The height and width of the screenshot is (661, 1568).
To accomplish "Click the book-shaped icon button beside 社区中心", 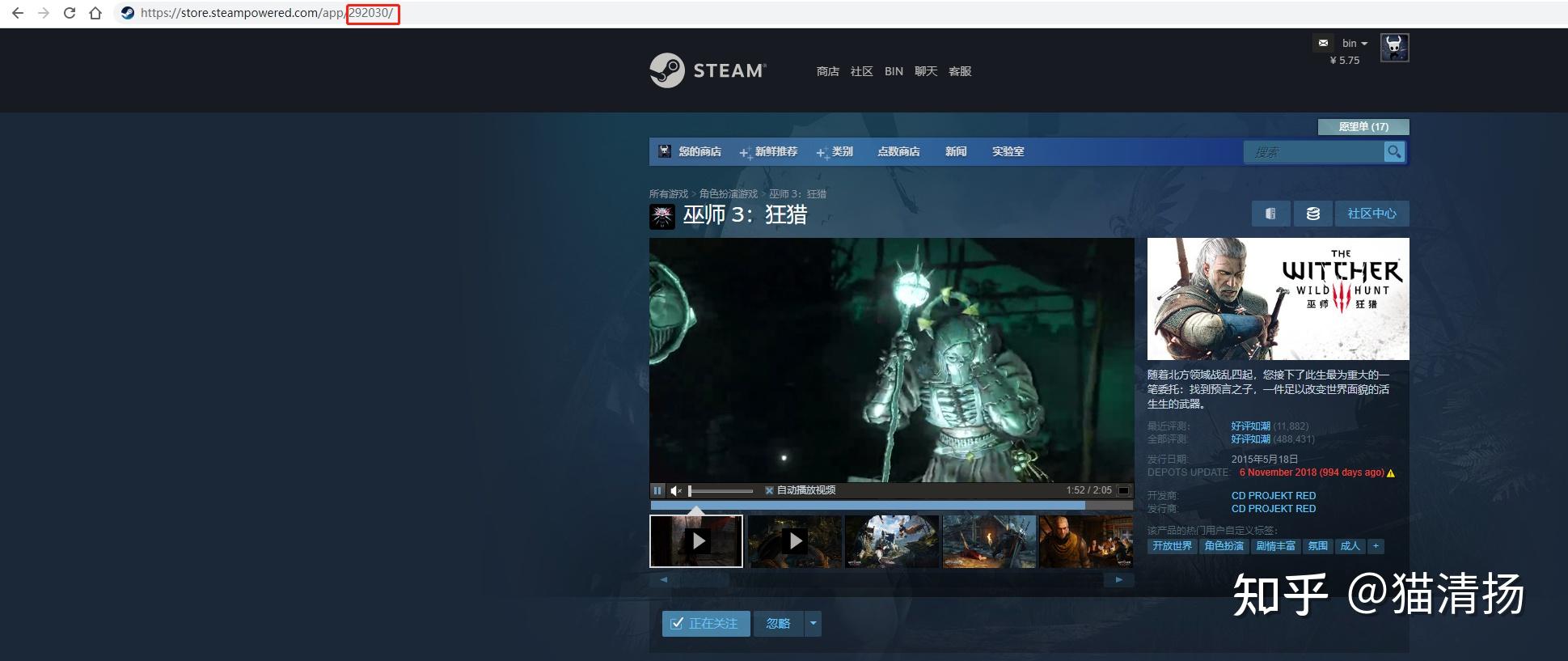I will 1270,214.
